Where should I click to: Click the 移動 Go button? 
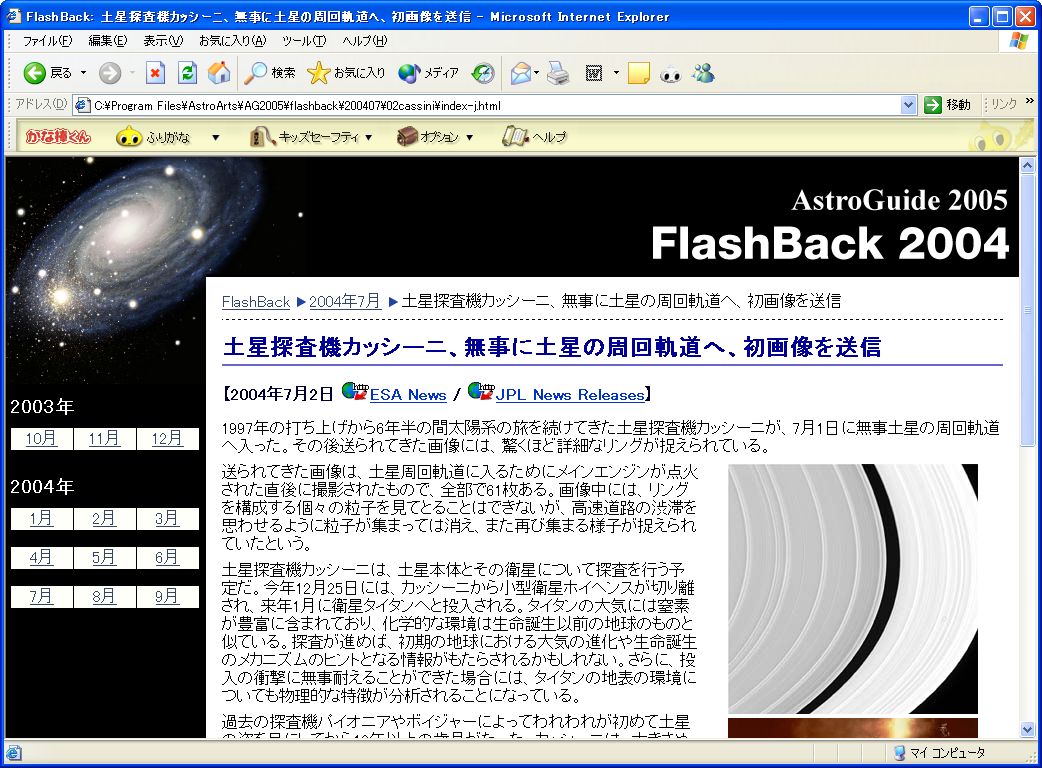947,105
